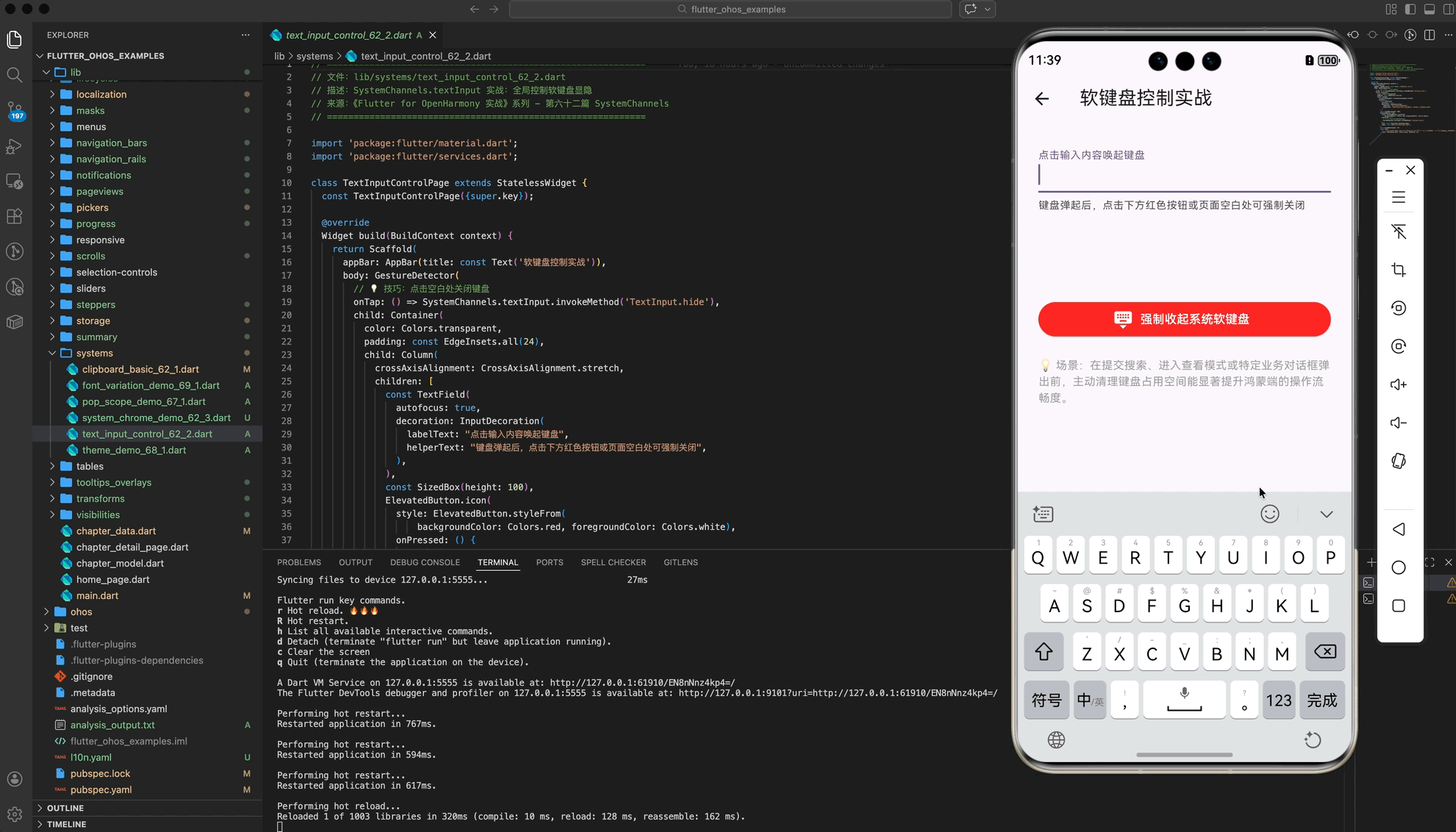This screenshot has width=1456, height=832.
Task: Tap the backspace key on keyboard
Action: (x=1324, y=652)
